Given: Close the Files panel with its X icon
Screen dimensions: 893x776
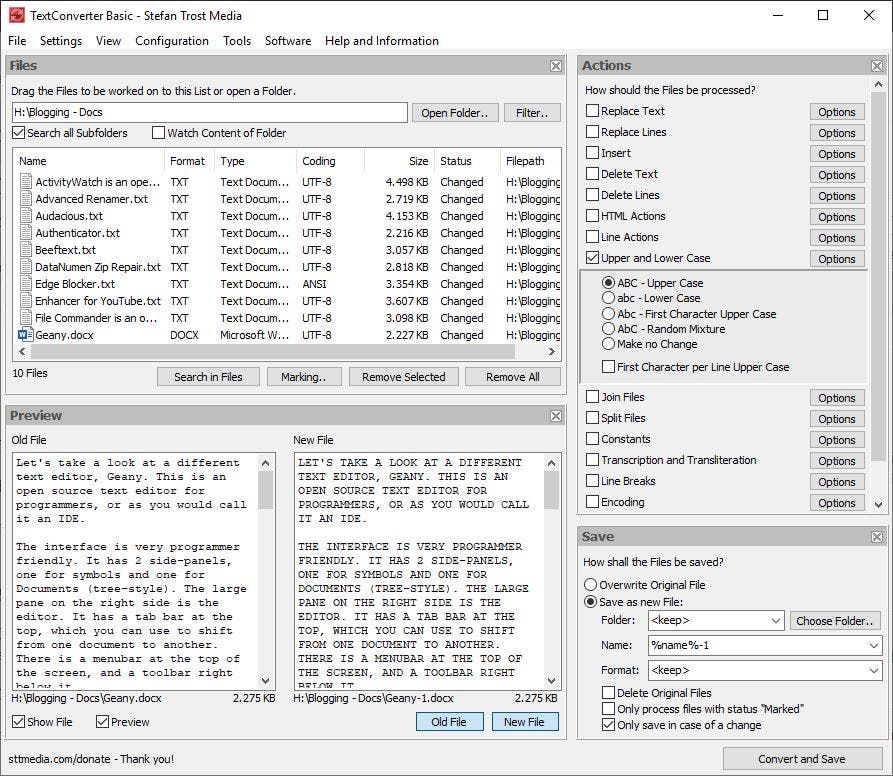Looking at the screenshot, I should [556, 66].
